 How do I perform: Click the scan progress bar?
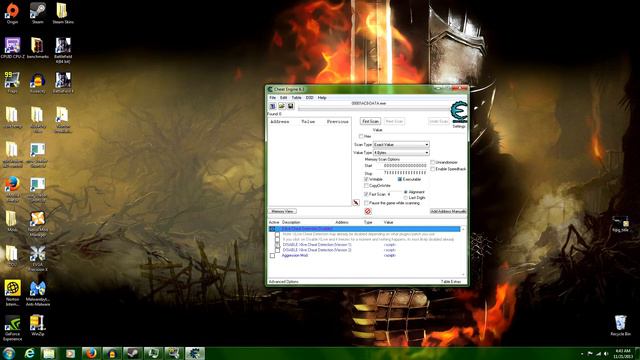tap(373, 109)
